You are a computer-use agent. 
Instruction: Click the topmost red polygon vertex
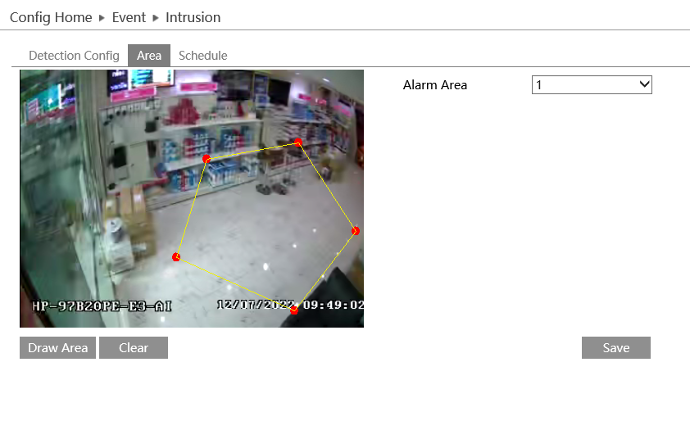298,143
